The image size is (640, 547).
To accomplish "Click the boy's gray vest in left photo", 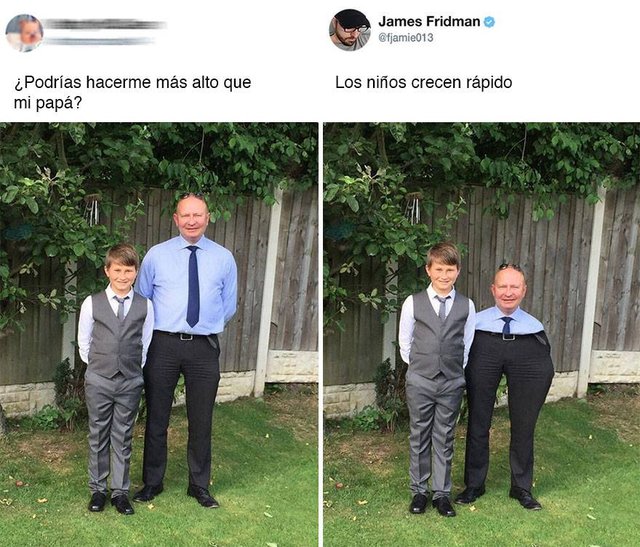I will (x=117, y=335).
